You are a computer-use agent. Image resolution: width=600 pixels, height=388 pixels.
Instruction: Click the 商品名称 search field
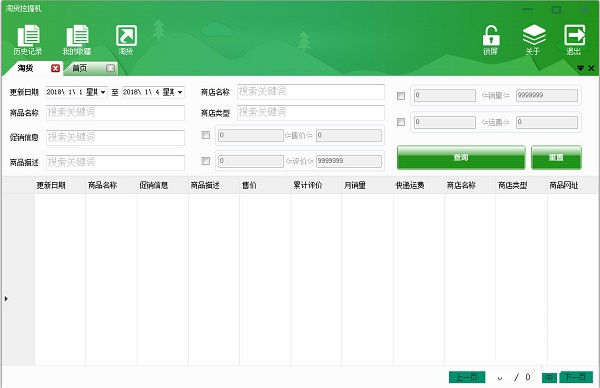click(x=115, y=113)
